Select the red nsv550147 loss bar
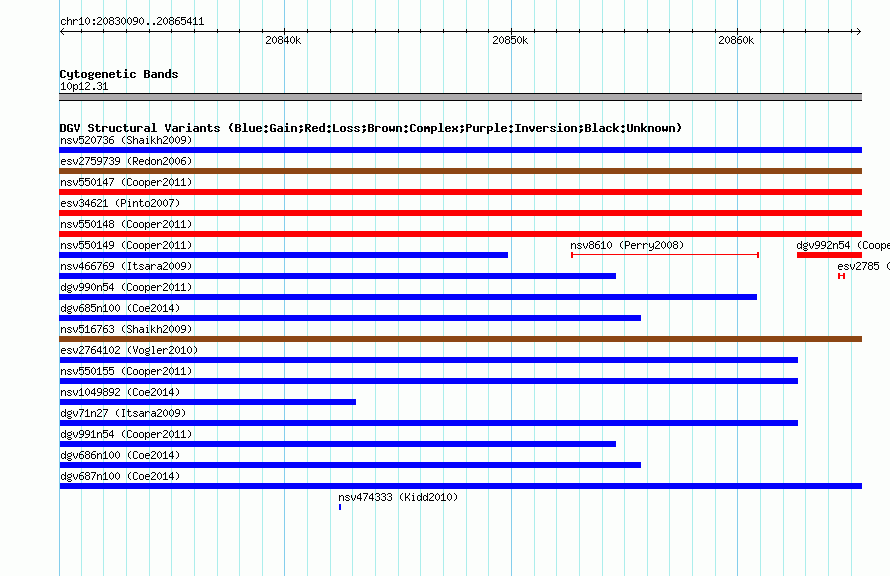 (x=460, y=192)
